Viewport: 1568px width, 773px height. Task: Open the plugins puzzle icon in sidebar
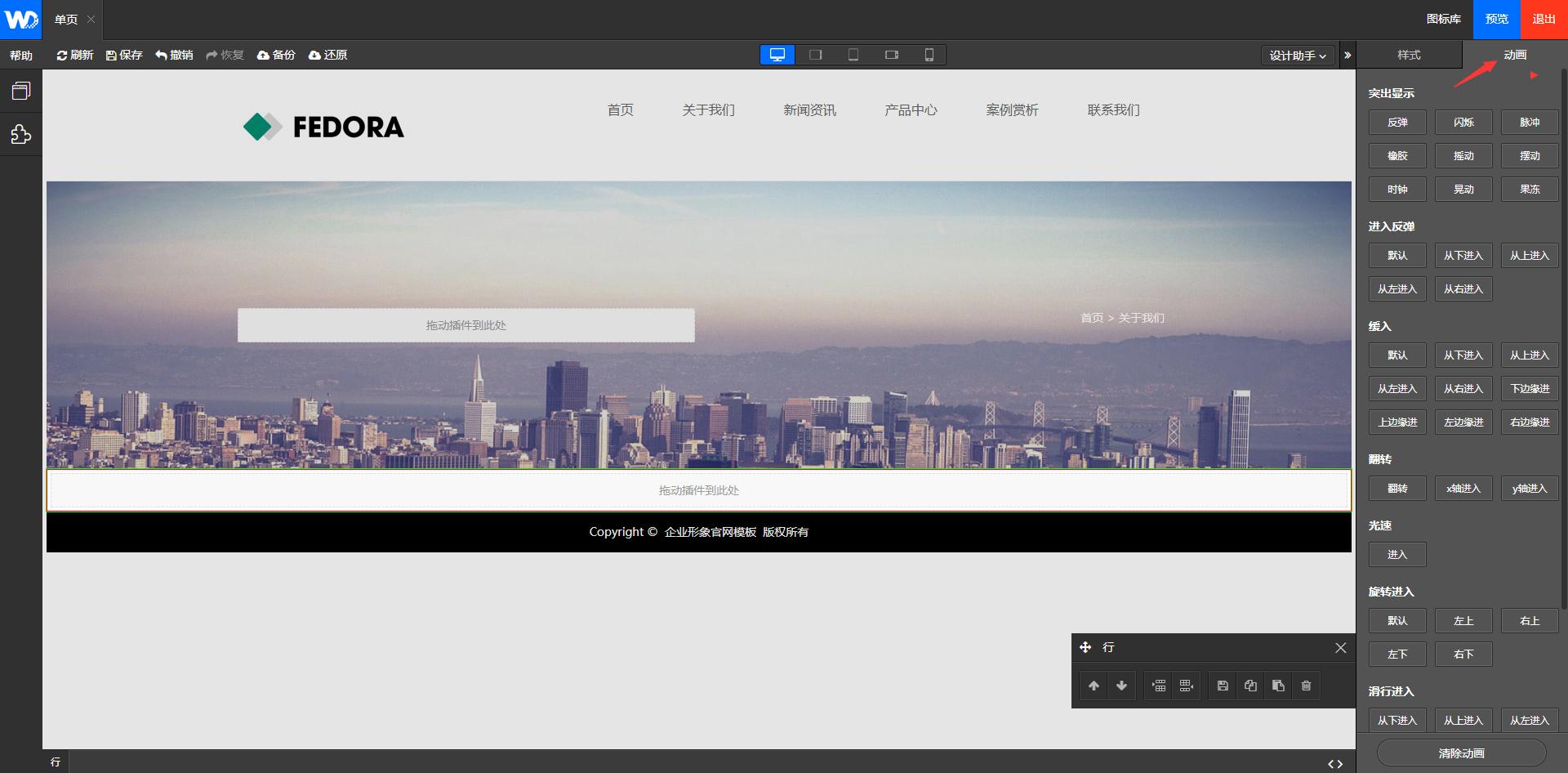pos(21,134)
